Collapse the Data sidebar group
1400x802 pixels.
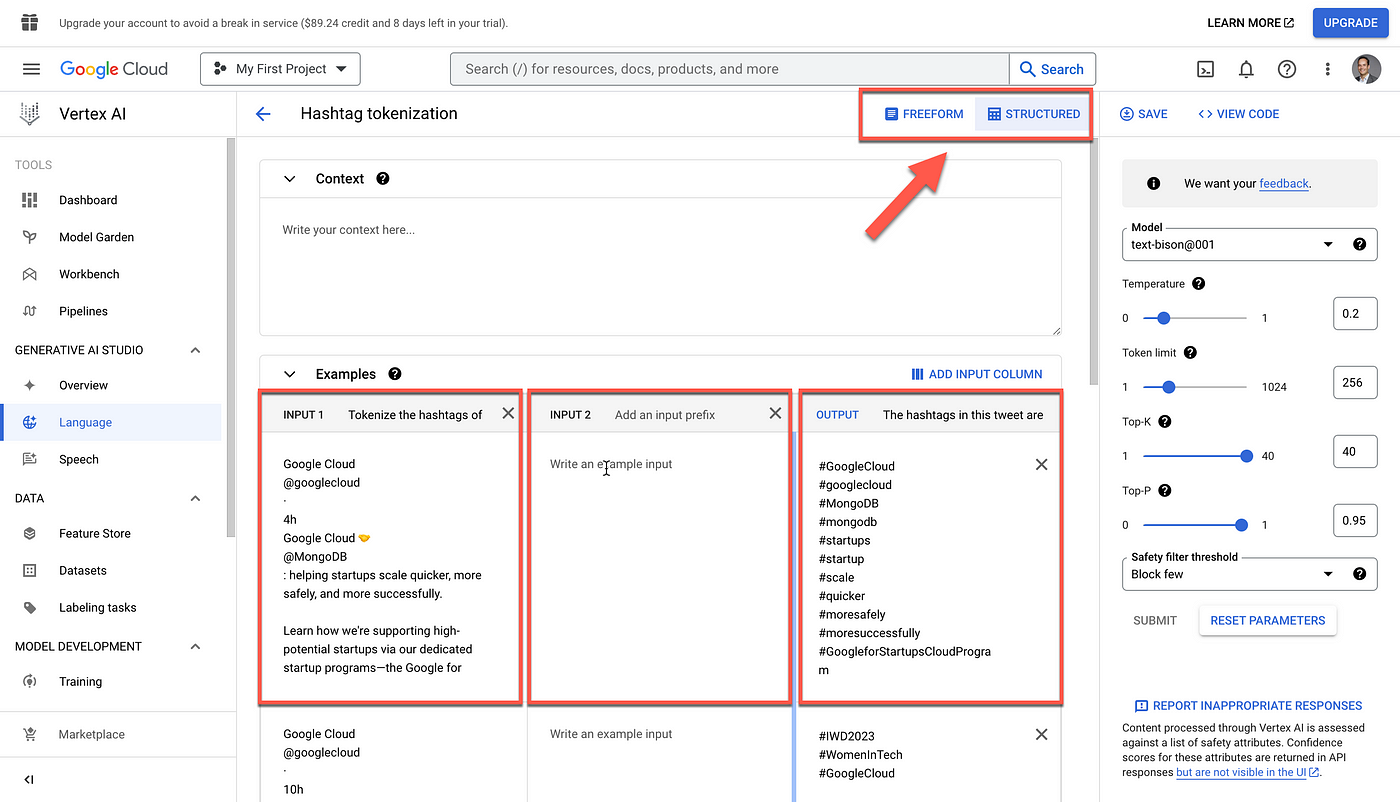click(195, 498)
